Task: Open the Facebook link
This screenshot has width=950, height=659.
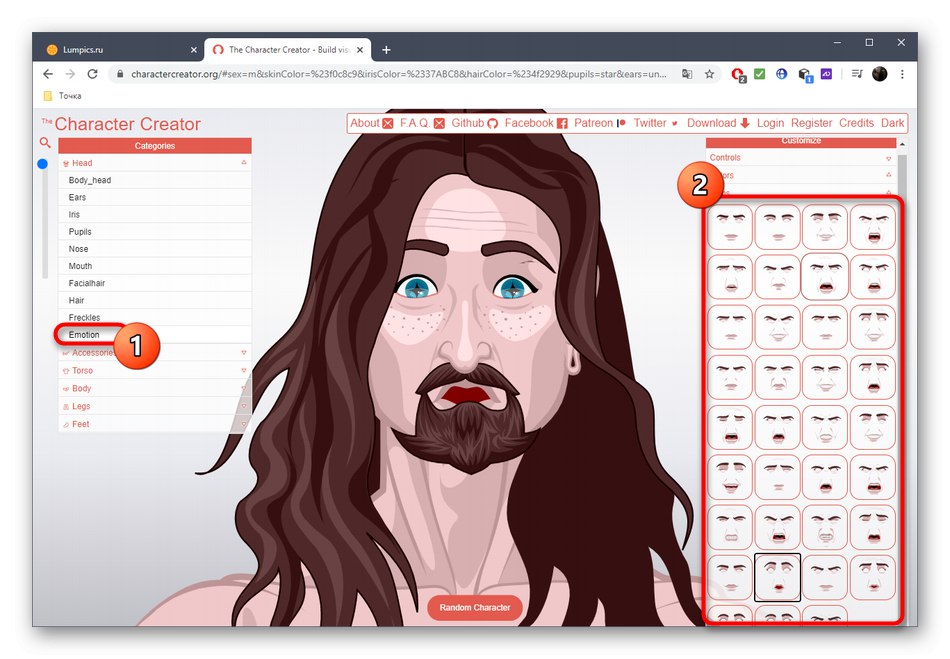Action: 536,123
